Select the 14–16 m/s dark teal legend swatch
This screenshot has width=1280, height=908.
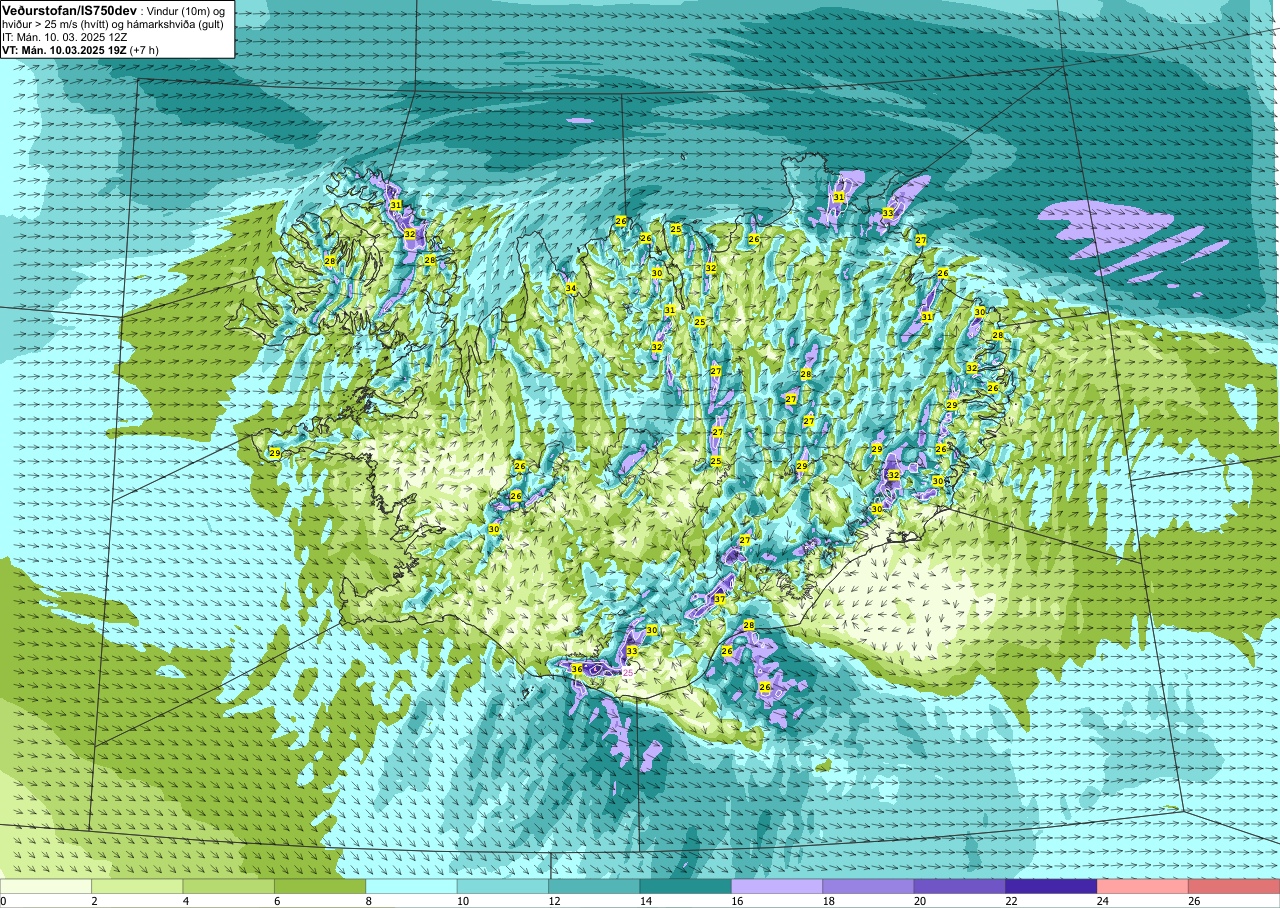(x=686, y=886)
